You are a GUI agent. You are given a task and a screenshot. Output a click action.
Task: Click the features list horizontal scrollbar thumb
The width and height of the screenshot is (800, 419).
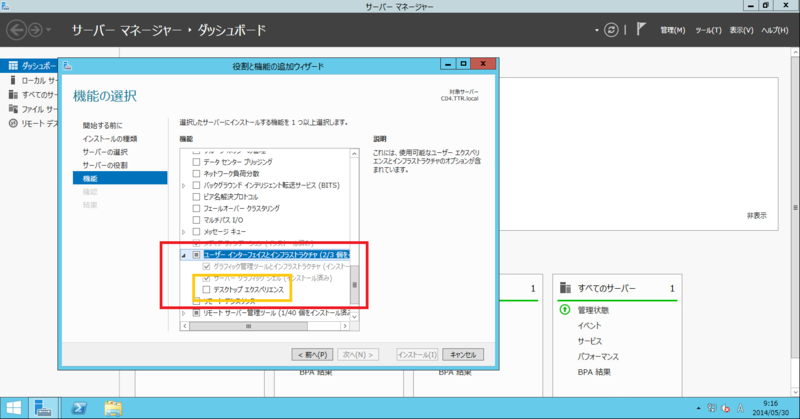pyautogui.click(x=248, y=326)
